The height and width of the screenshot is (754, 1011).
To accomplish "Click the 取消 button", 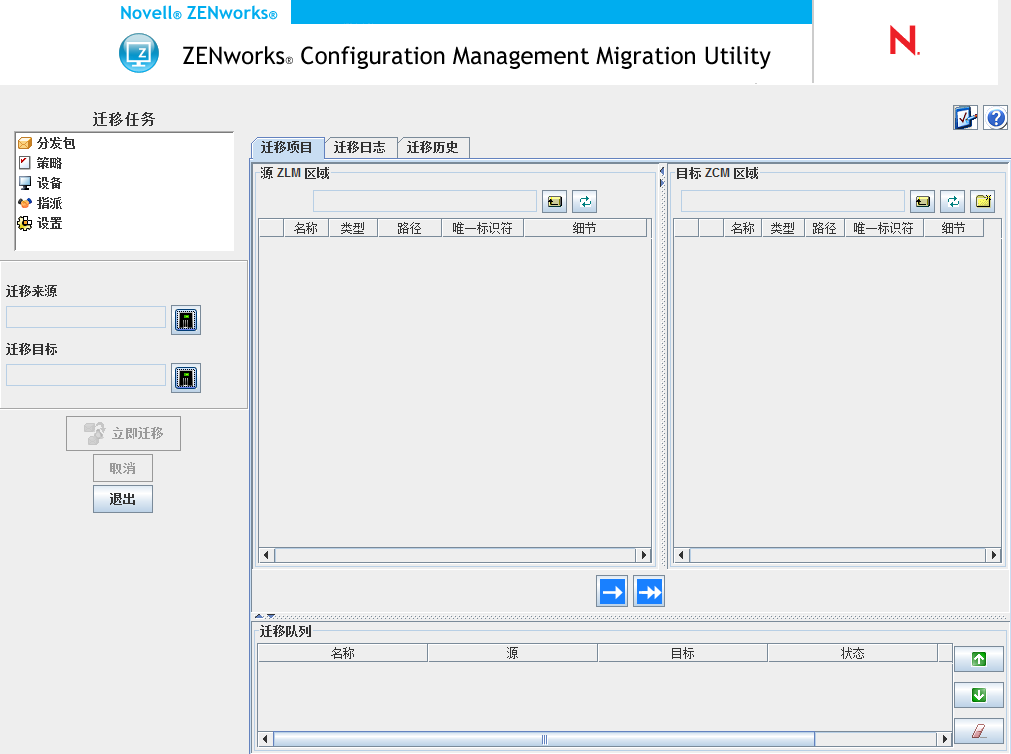I will point(123,468).
